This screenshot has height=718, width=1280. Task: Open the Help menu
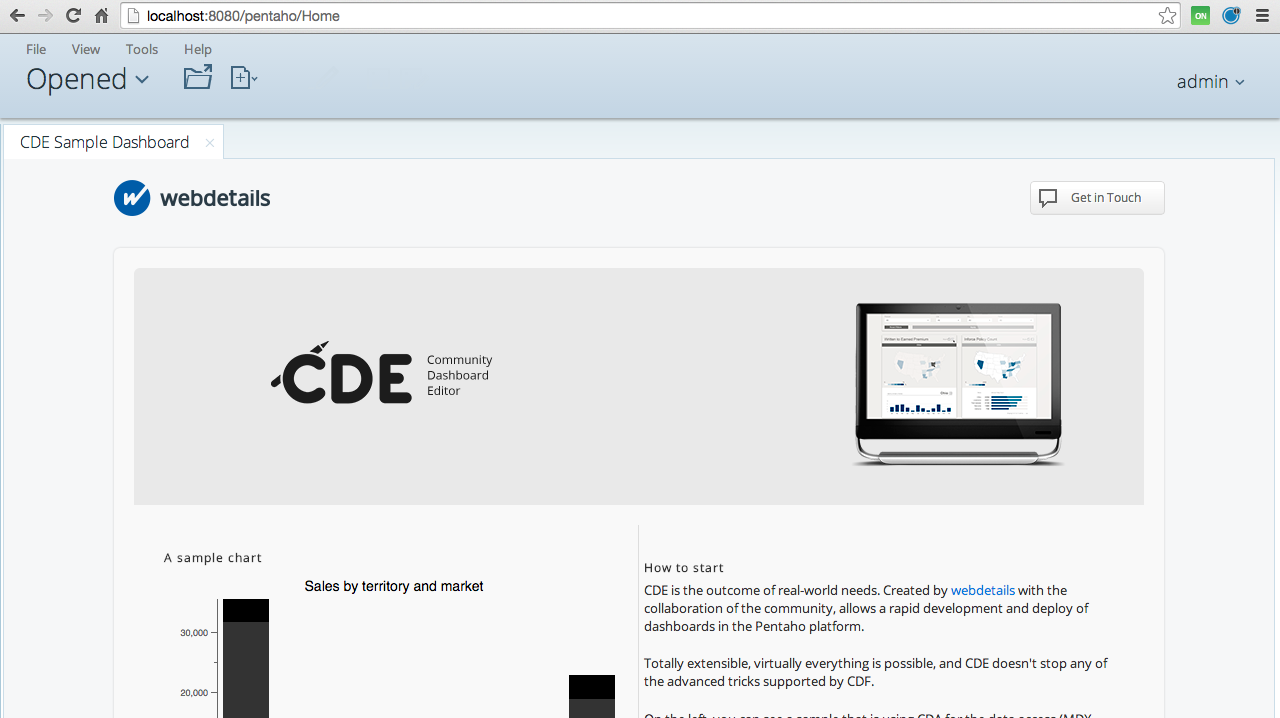click(x=198, y=49)
